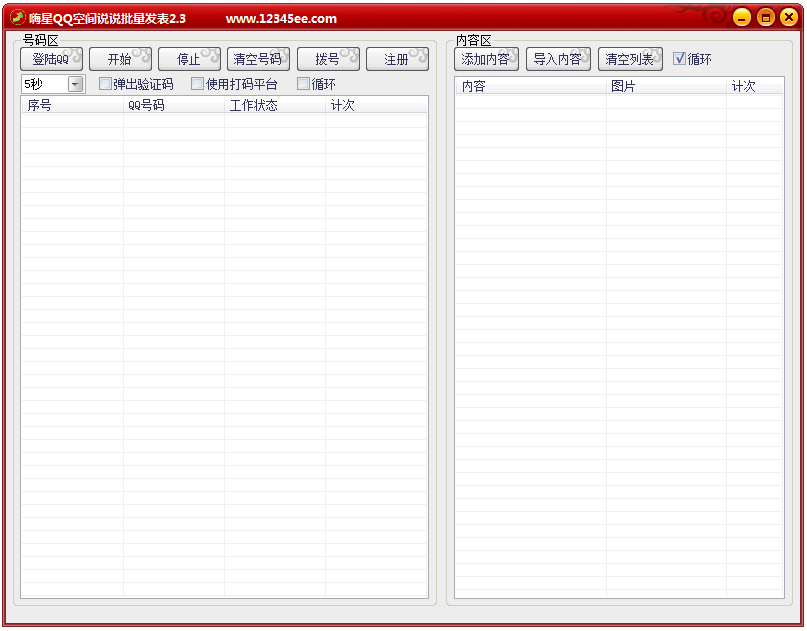Clear the content list with 清空列表
The height and width of the screenshot is (631, 807).
tap(630, 59)
